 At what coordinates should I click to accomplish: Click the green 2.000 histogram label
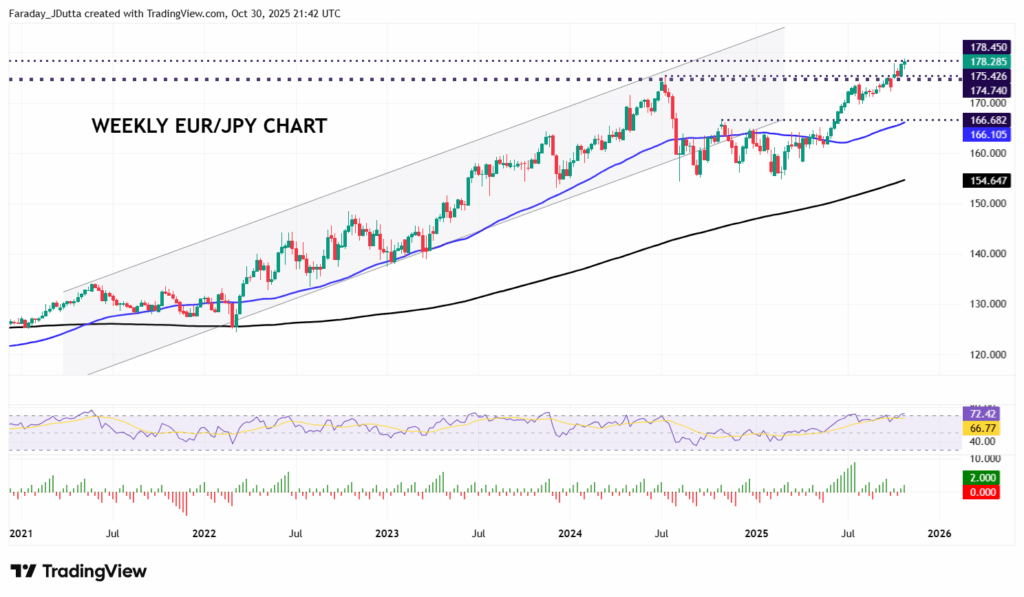pos(982,479)
